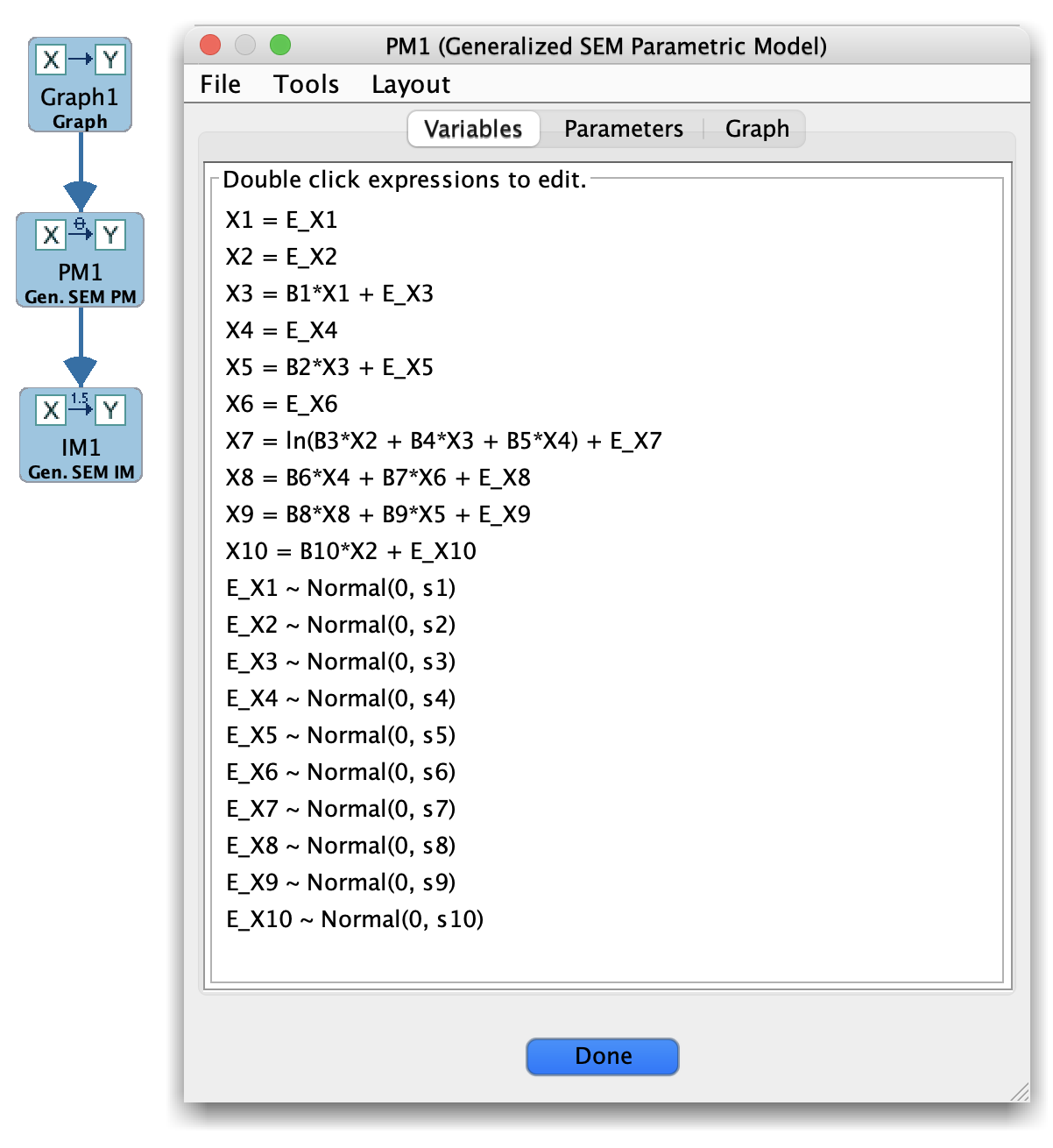This screenshot has height=1148, width=1053.
Task: Select the Graph1 graph node
Action: (x=80, y=84)
